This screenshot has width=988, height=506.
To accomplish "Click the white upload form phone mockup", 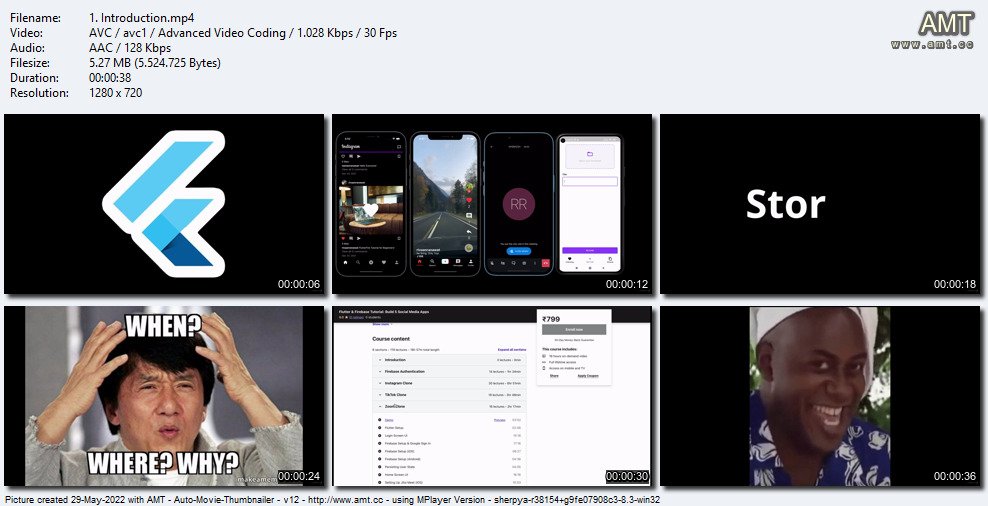I will click(x=590, y=204).
